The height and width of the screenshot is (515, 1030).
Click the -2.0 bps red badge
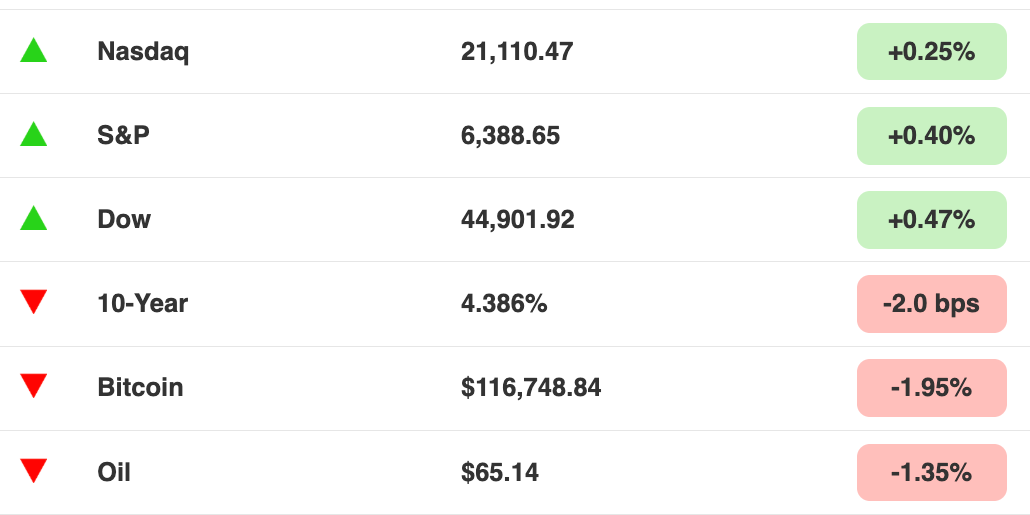pyautogui.click(x=931, y=304)
